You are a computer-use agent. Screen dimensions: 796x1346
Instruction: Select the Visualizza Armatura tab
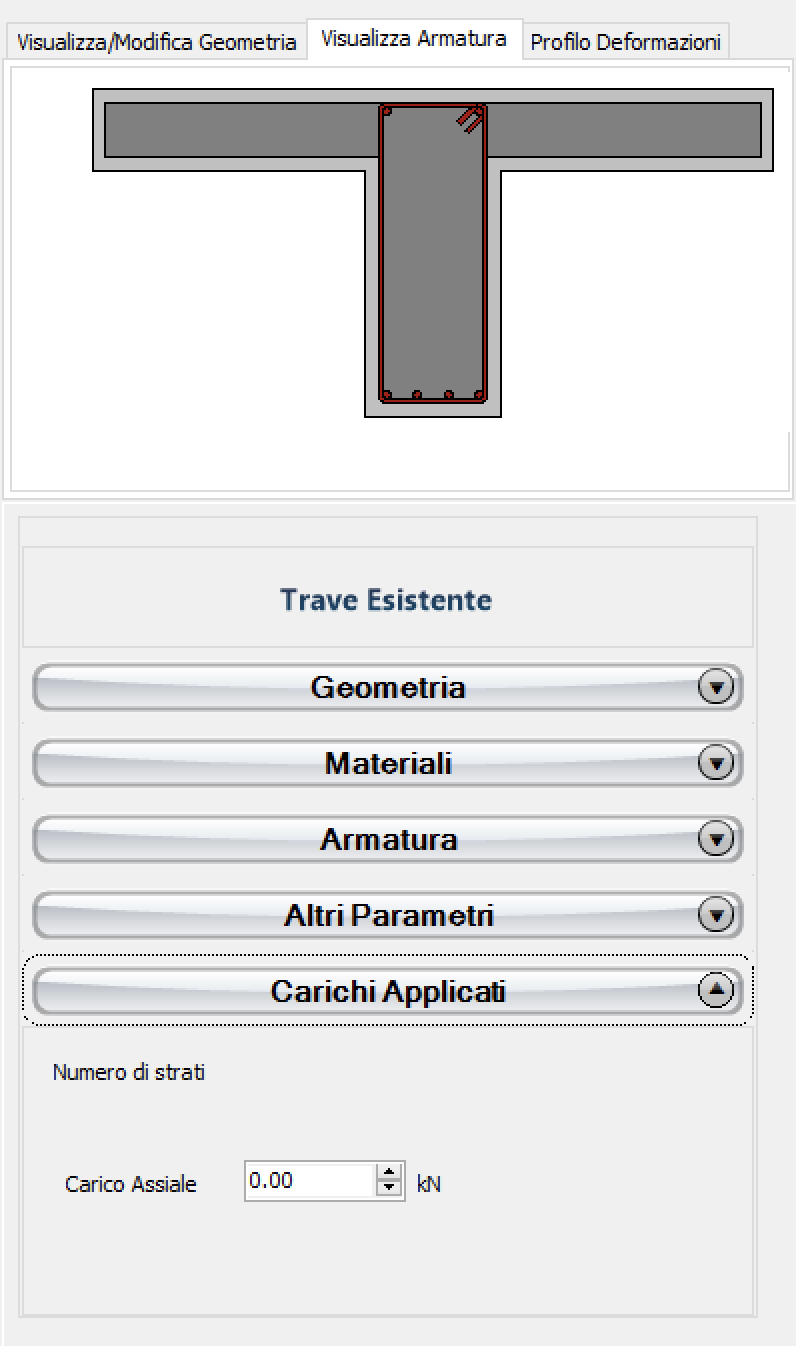coord(414,39)
